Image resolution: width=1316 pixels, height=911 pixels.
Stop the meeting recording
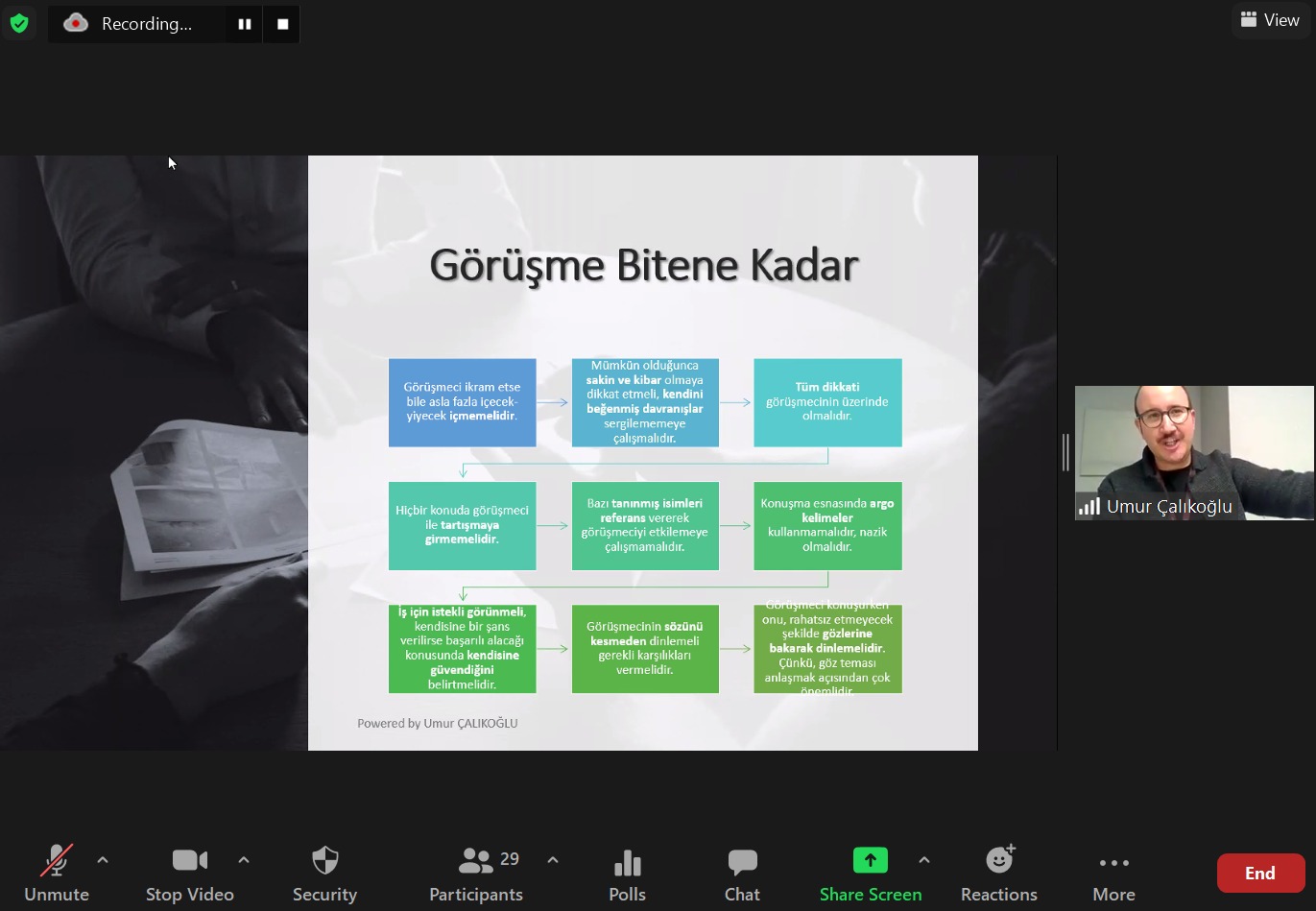[x=282, y=24]
